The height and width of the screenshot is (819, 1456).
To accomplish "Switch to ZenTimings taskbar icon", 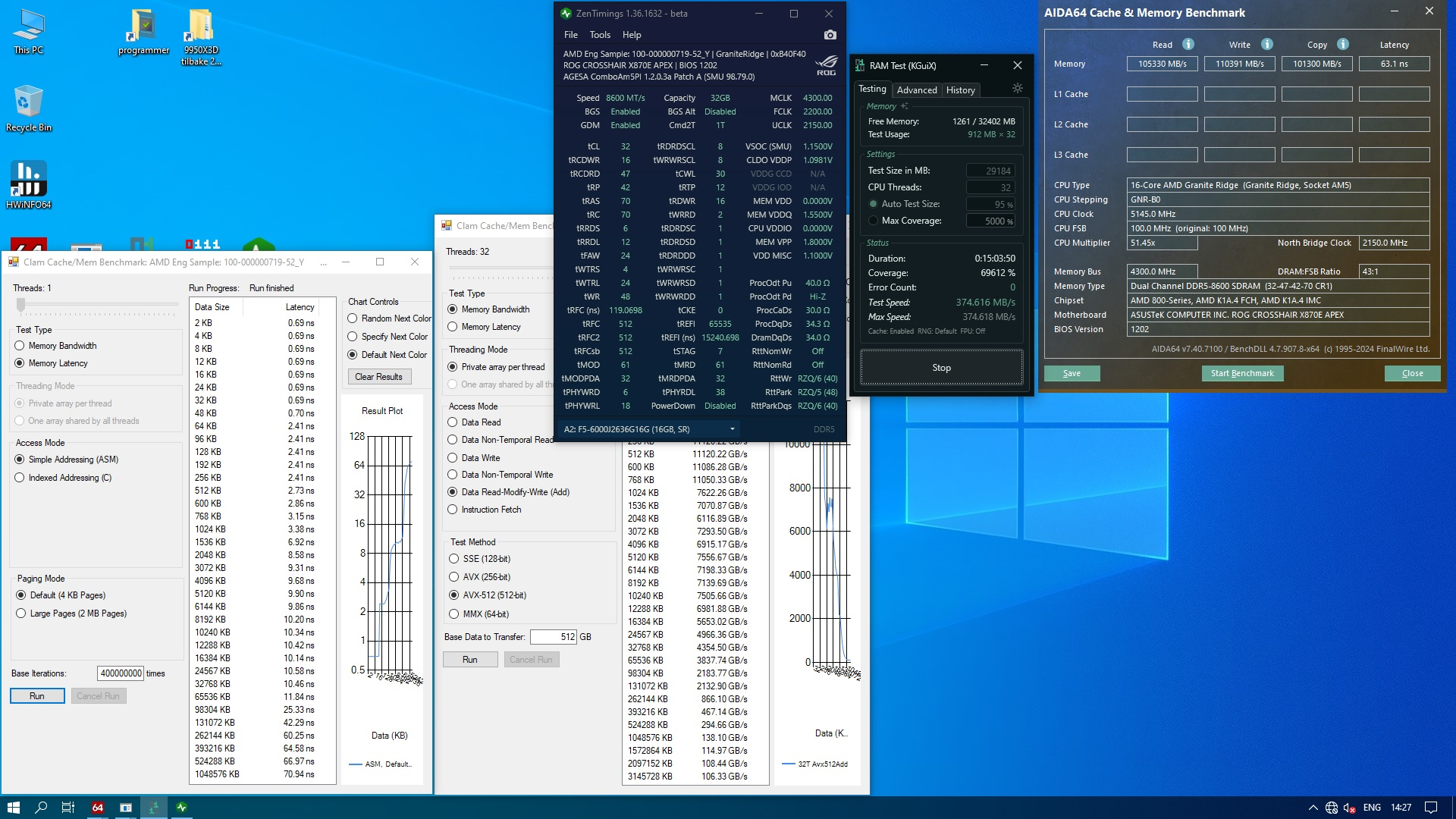I will coord(181,807).
